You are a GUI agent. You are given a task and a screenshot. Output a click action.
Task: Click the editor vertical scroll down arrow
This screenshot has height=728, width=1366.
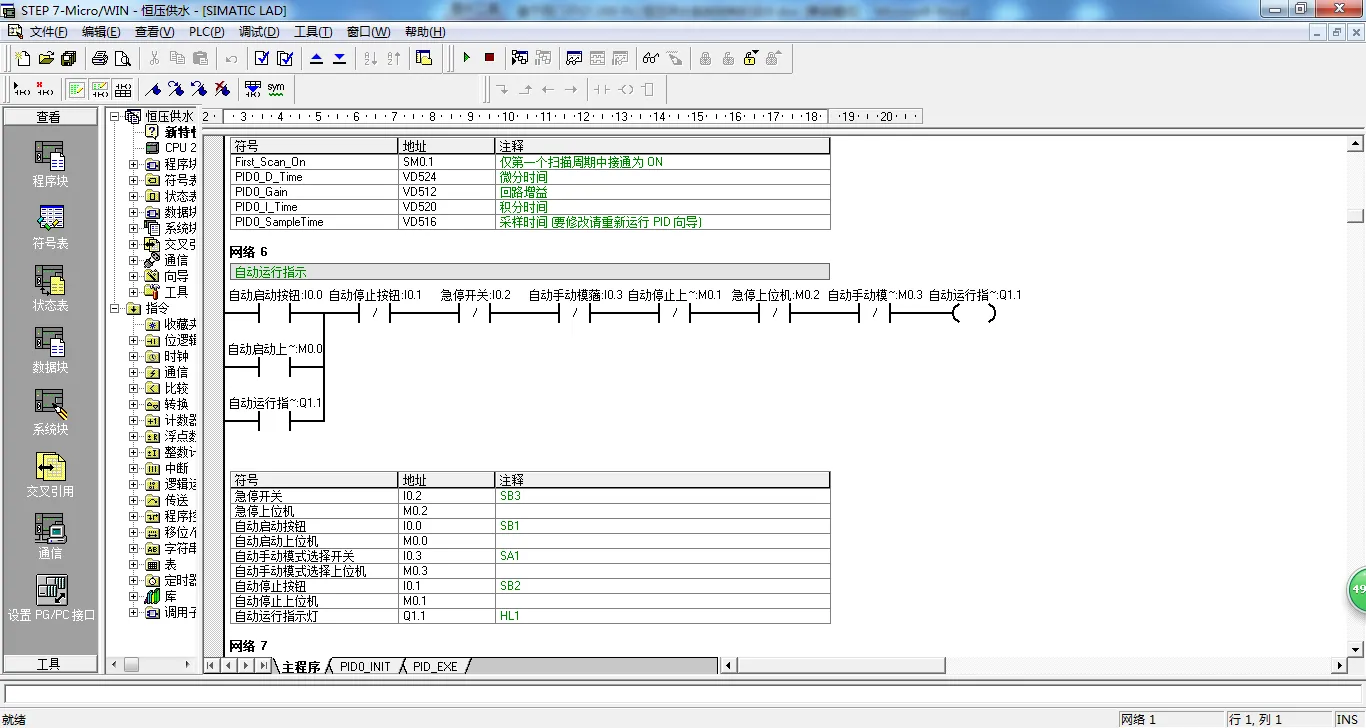pos(1356,650)
